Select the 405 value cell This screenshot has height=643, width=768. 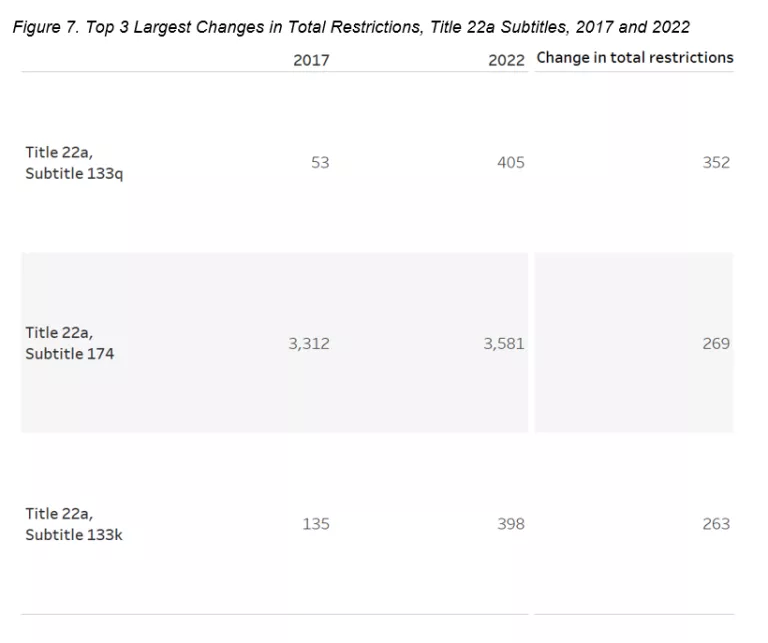[x=510, y=163]
